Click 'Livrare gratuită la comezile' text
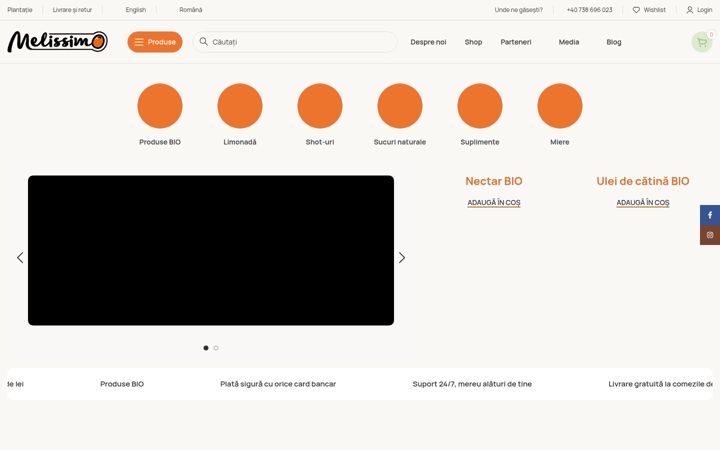 (x=660, y=384)
